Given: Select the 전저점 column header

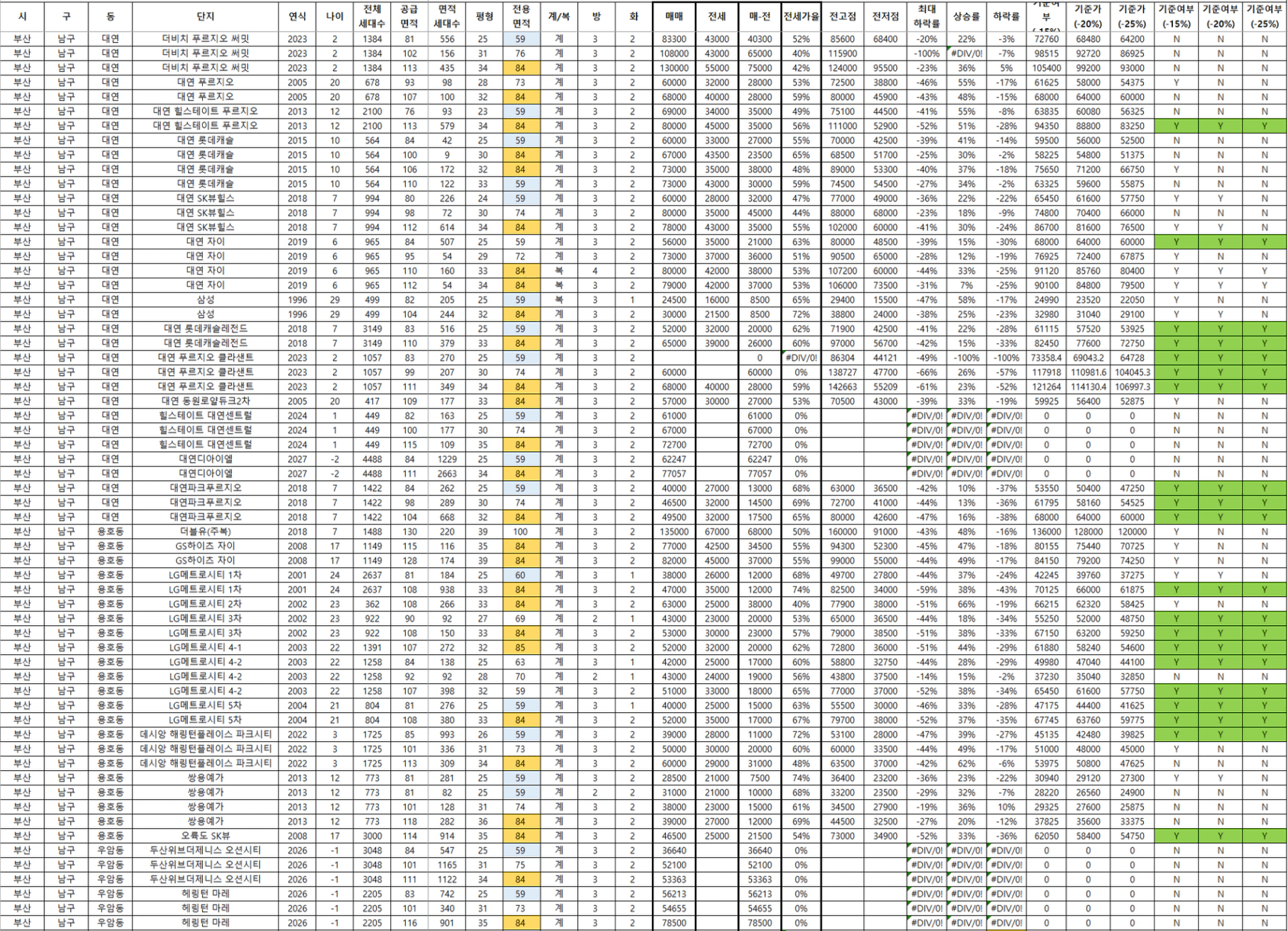Looking at the screenshot, I should (885, 16).
